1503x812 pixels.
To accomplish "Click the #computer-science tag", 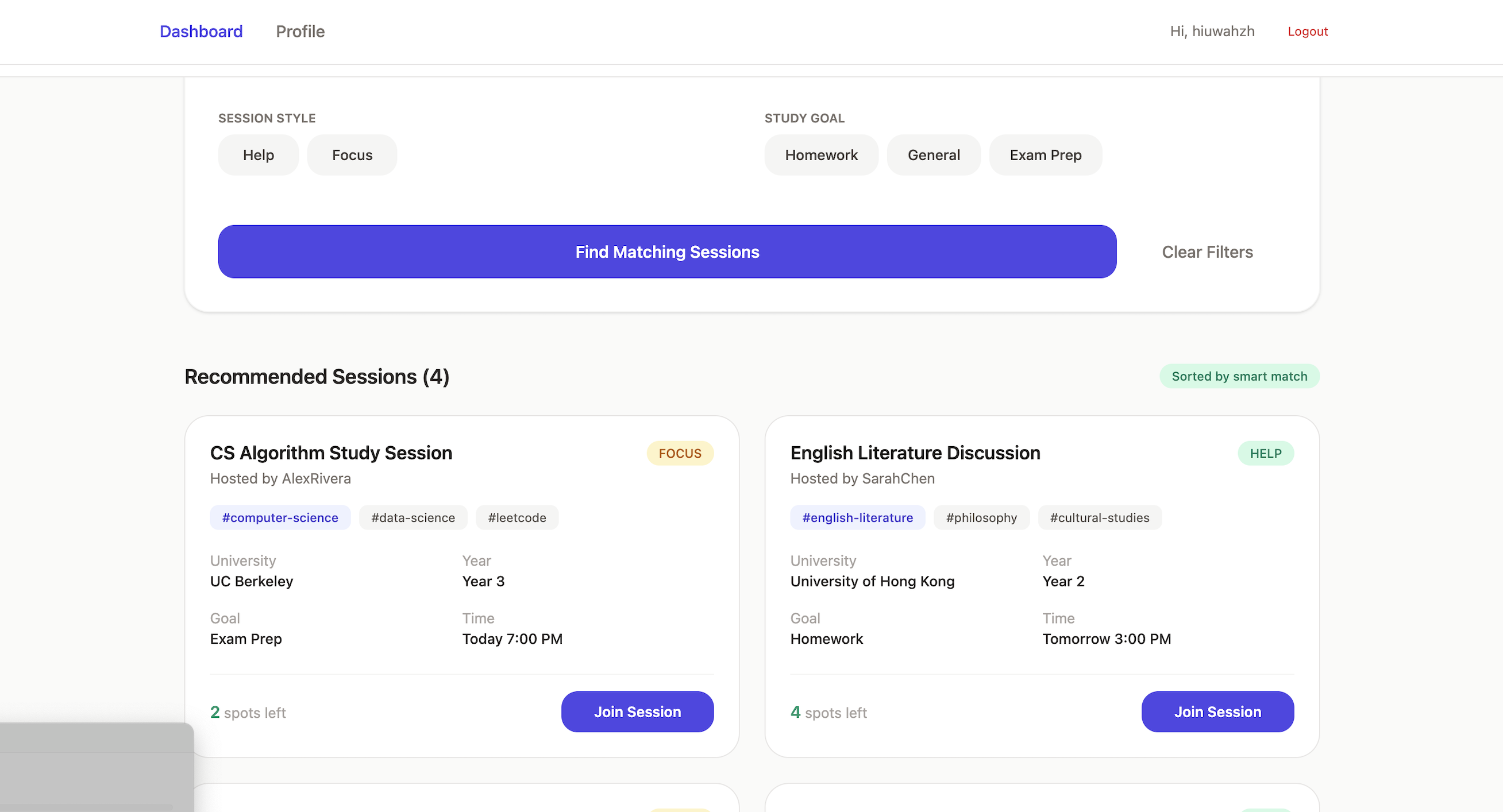I will click(280, 518).
